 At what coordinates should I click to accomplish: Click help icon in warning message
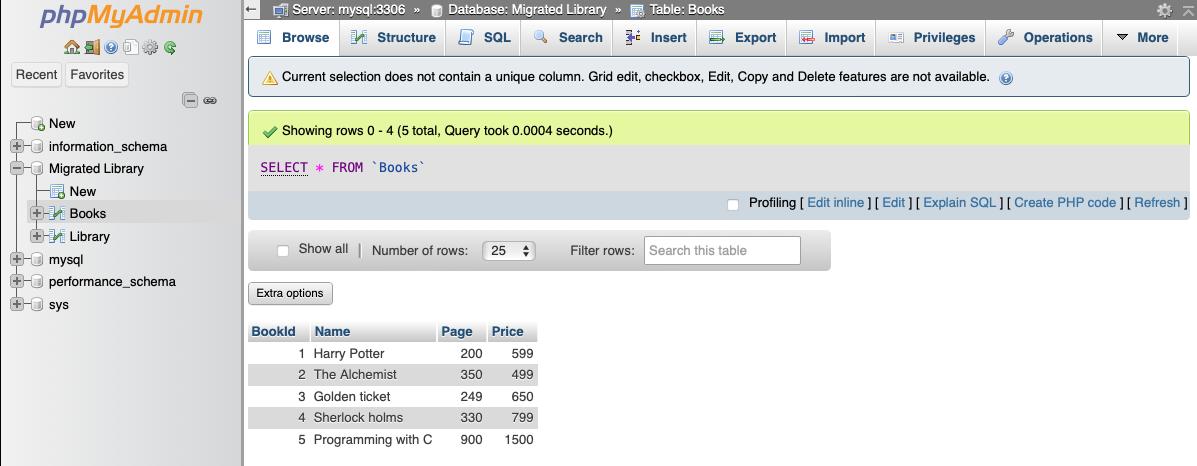(x=1006, y=78)
